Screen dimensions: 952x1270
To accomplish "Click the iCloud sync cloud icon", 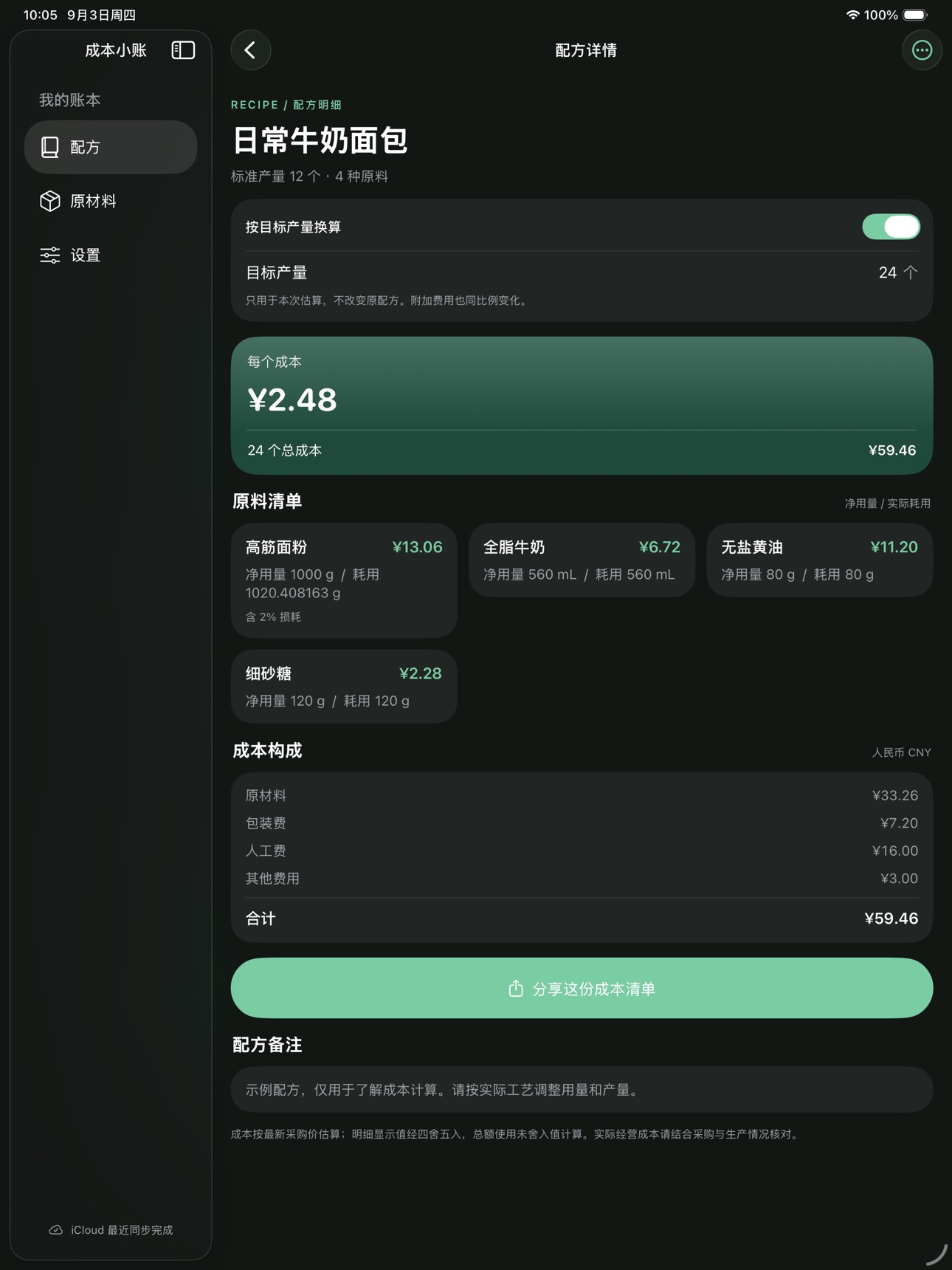I will 56,1230.
